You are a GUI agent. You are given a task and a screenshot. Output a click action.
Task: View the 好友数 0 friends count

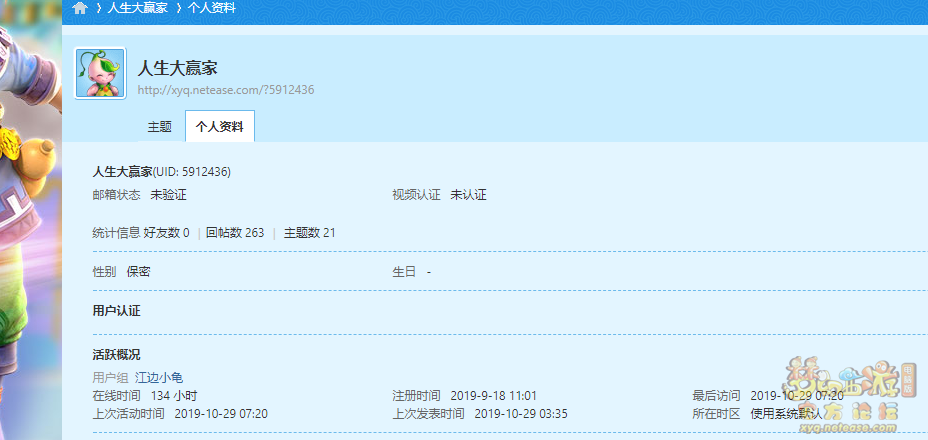(x=166, y=233)
